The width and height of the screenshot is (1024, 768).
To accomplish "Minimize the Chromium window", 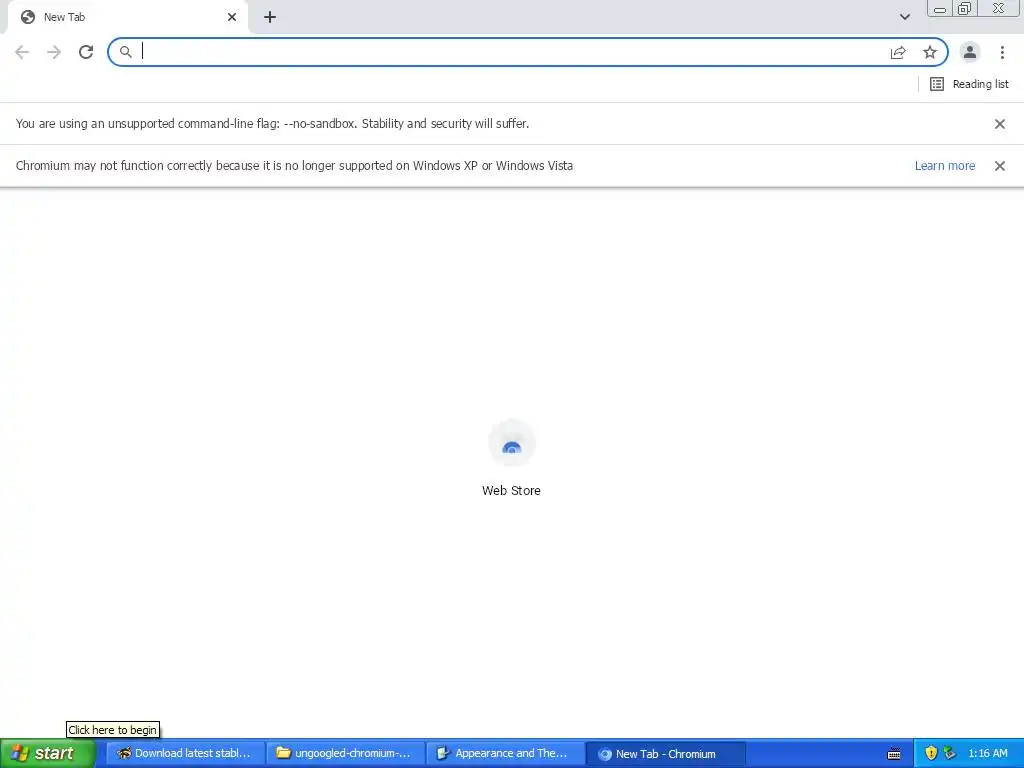I will [x=940, y=8].
